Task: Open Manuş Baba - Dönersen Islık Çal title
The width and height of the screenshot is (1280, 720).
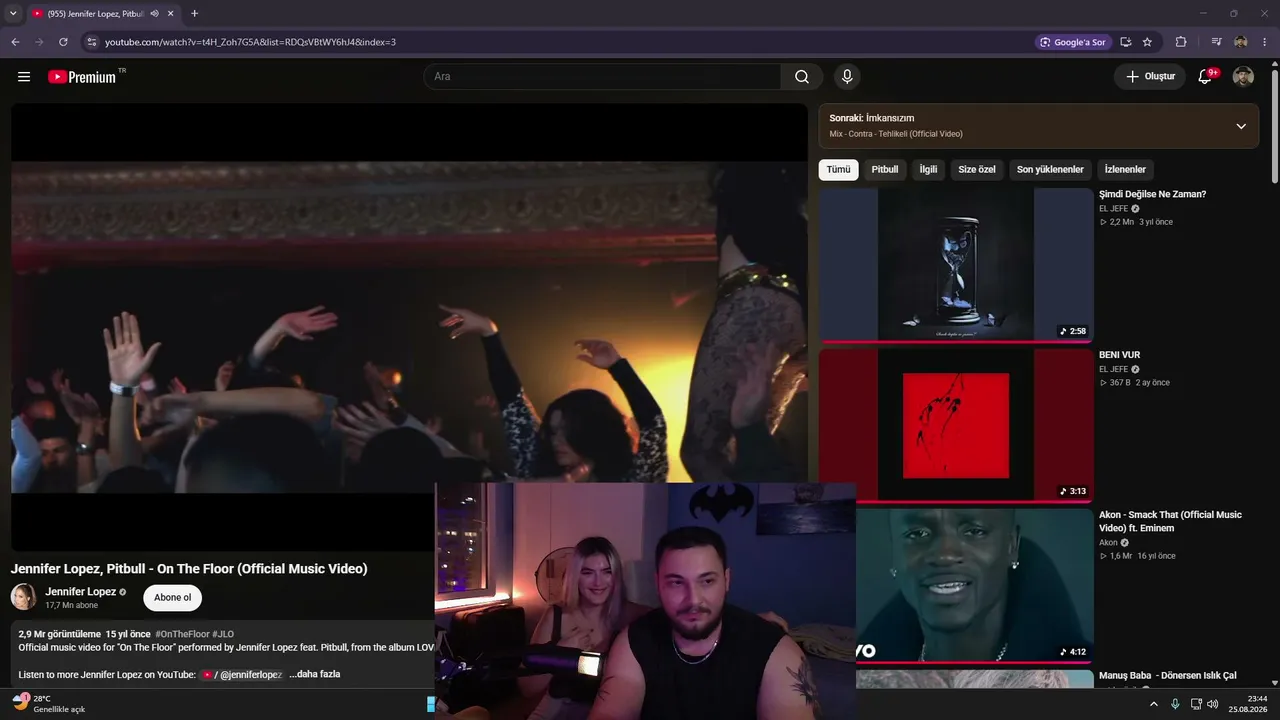Action: [1168, 676]
